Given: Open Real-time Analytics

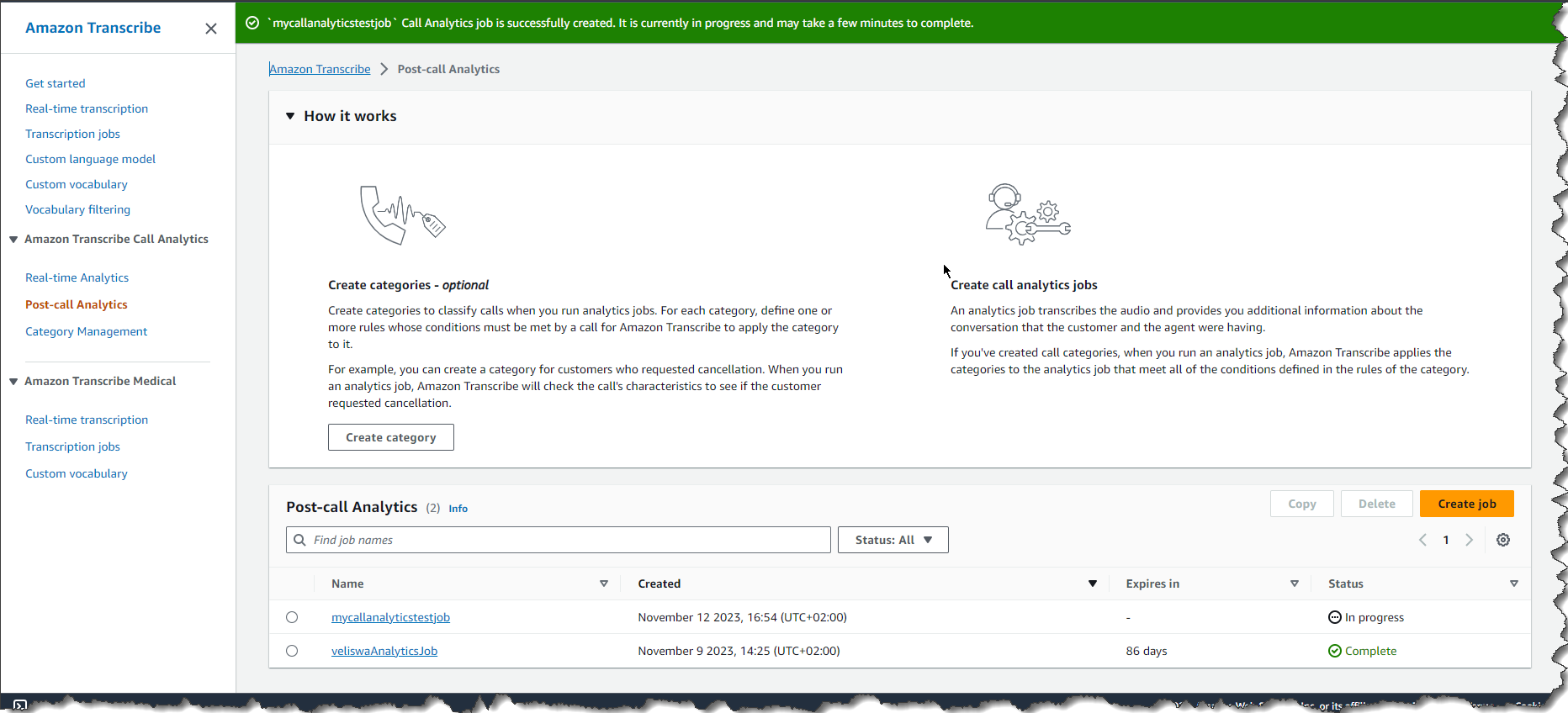Looking at the screenshot, I should [77, 277].
